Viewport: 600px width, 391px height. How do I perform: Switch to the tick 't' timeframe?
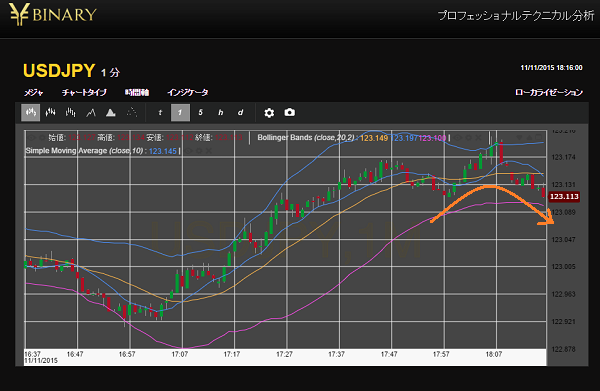(160, 112)
